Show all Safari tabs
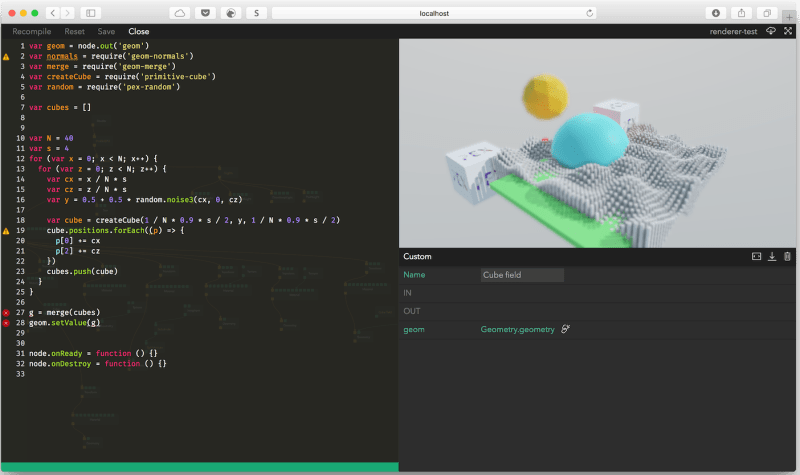800x475 pixels. coord(767,13)
